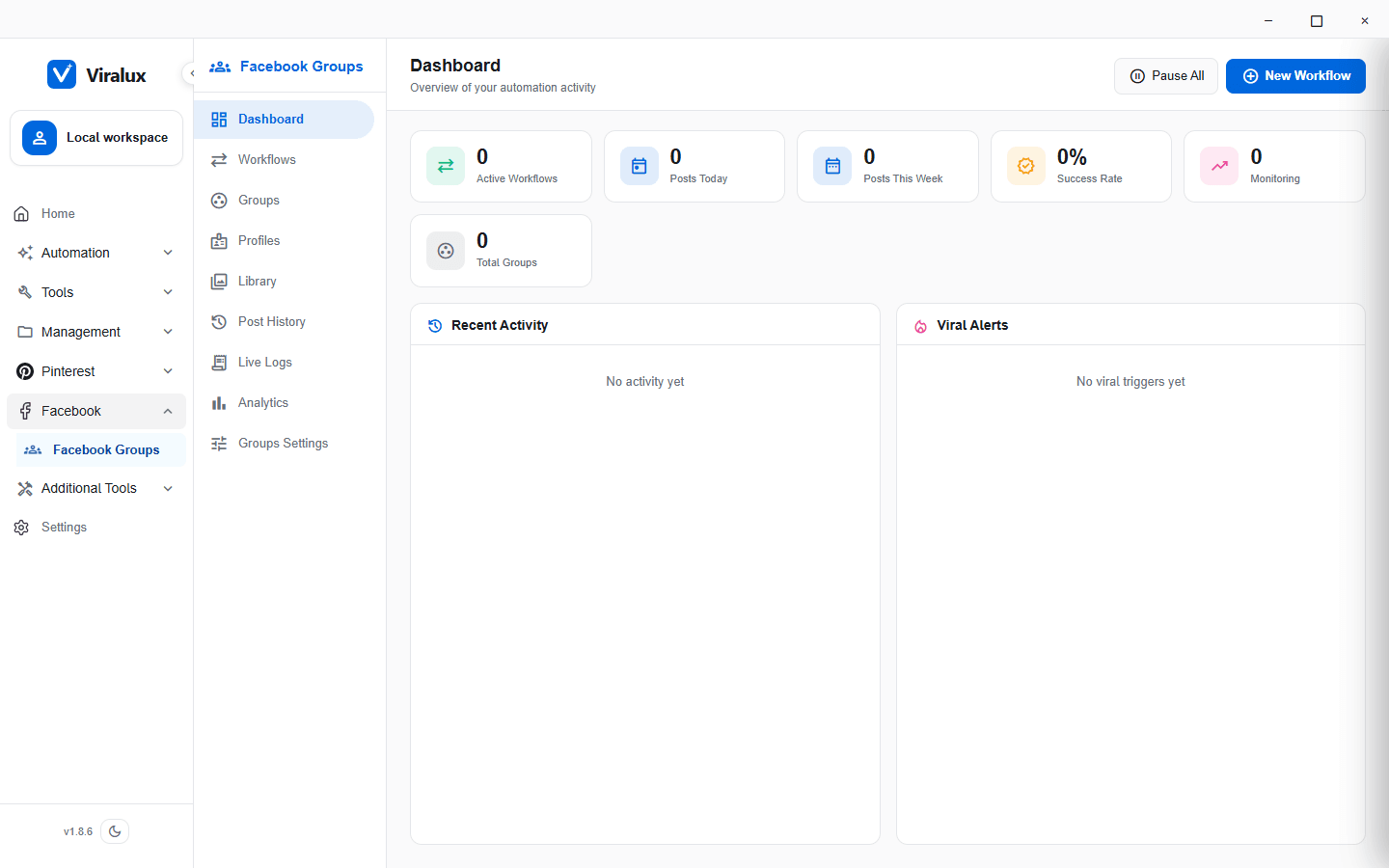Viewport: 1389px width, 868px height.
Task: Click the Success Rate stat card
Action: pos(1080,166)
